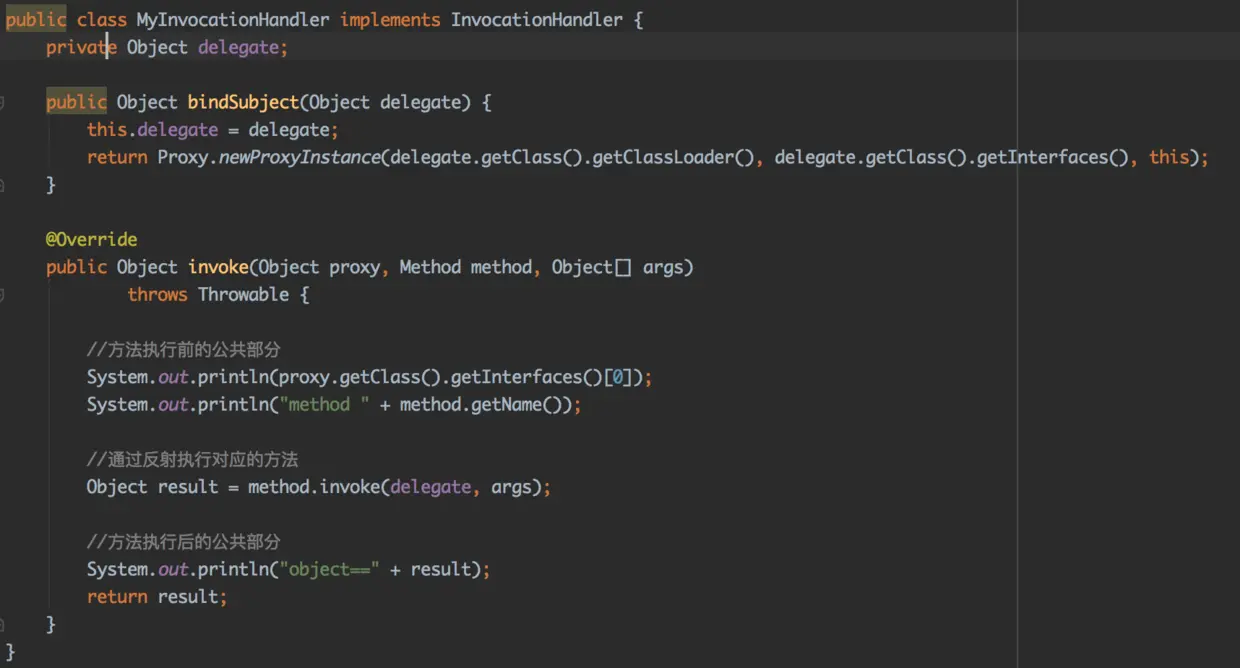Screen dimensions: 1240x668
Task: Click the newProxyInstance method call
Action: click(300, 157)
